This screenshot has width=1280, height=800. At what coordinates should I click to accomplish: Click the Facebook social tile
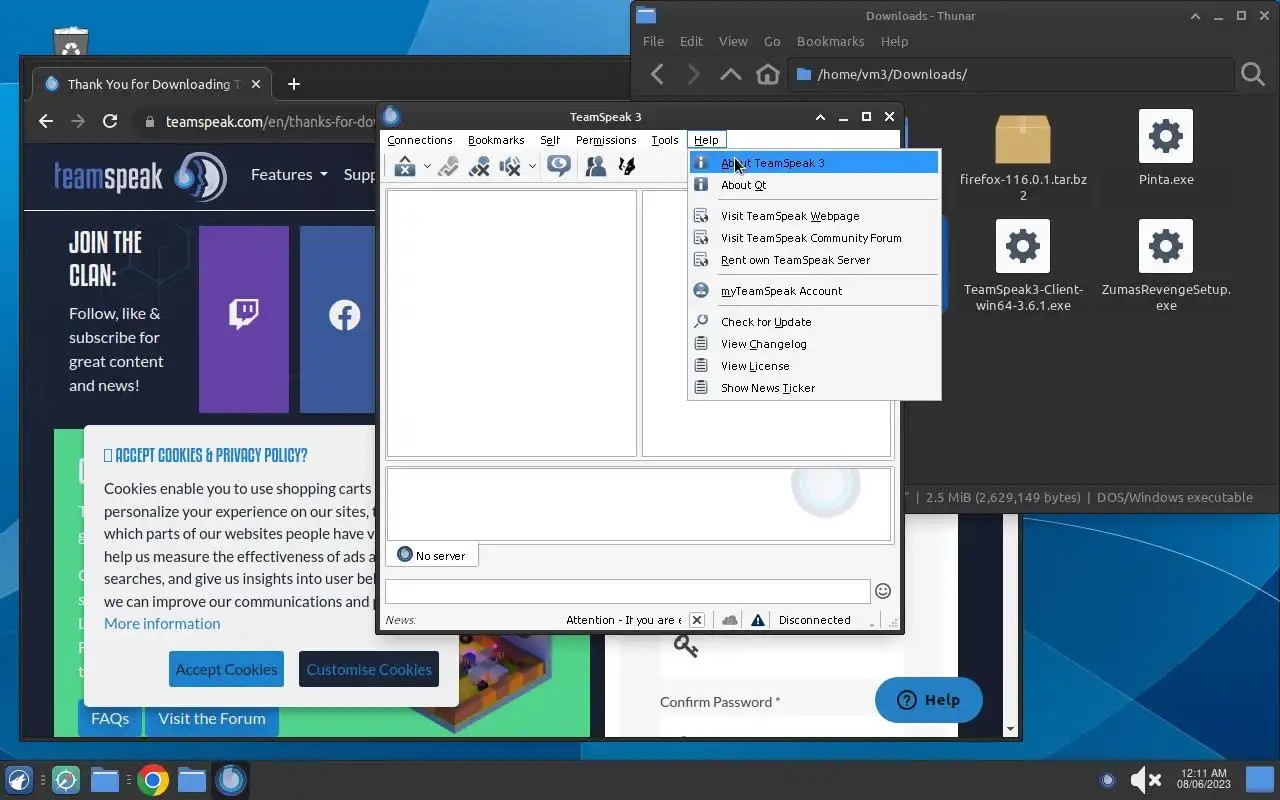pyautogui.click(x=338, y=319)
